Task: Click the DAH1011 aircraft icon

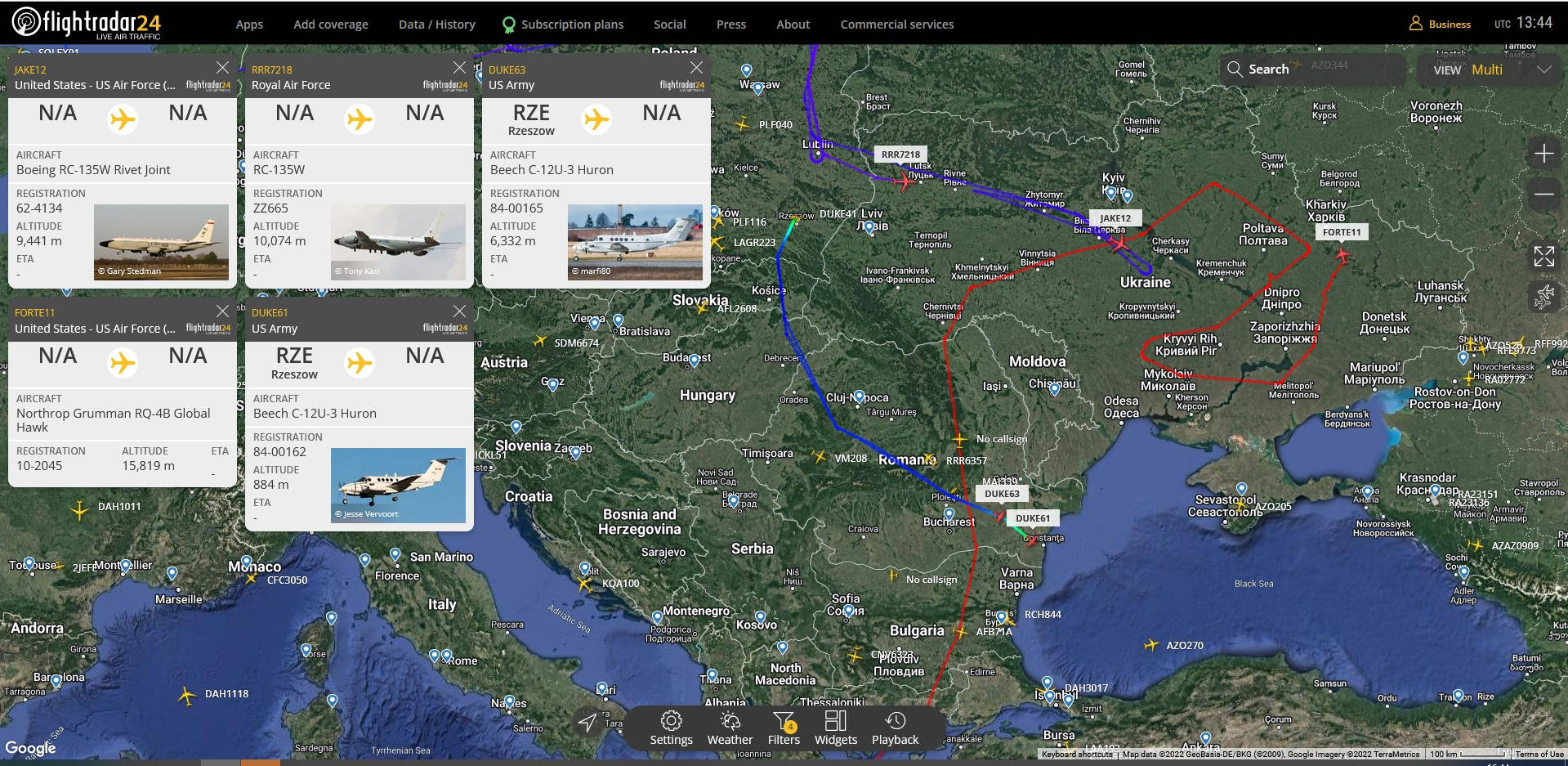Action: 79,510
